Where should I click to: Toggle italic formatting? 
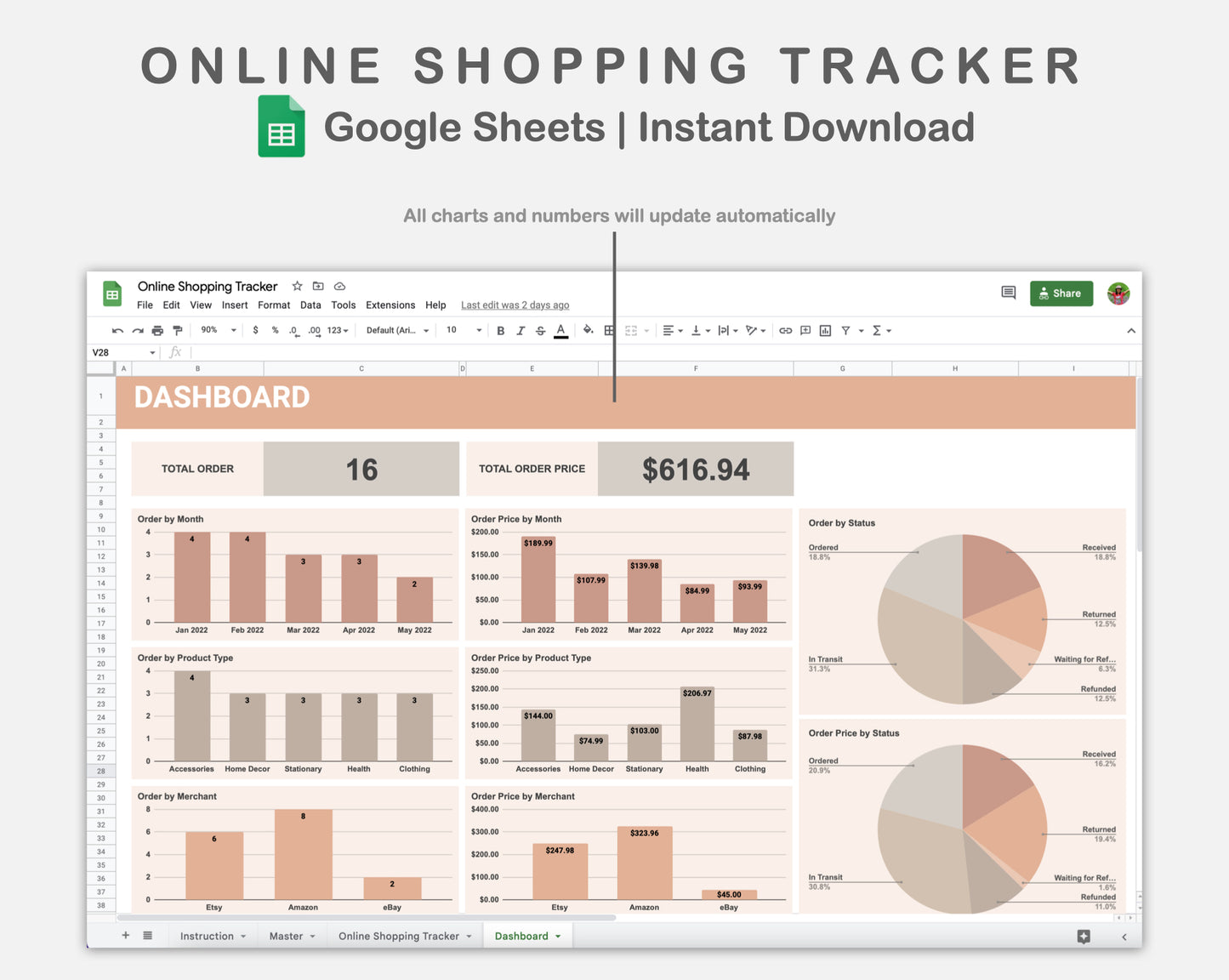521,330
